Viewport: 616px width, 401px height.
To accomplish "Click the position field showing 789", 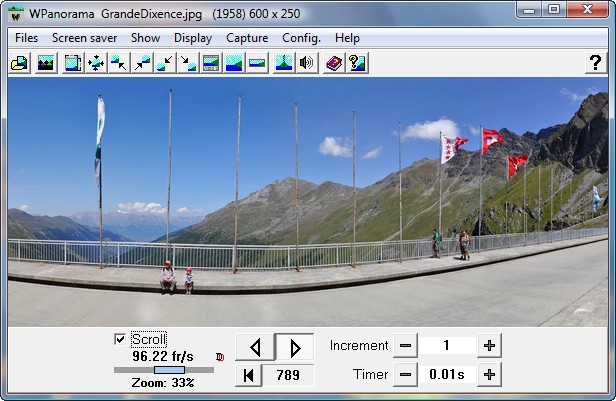I will (288, 375).
